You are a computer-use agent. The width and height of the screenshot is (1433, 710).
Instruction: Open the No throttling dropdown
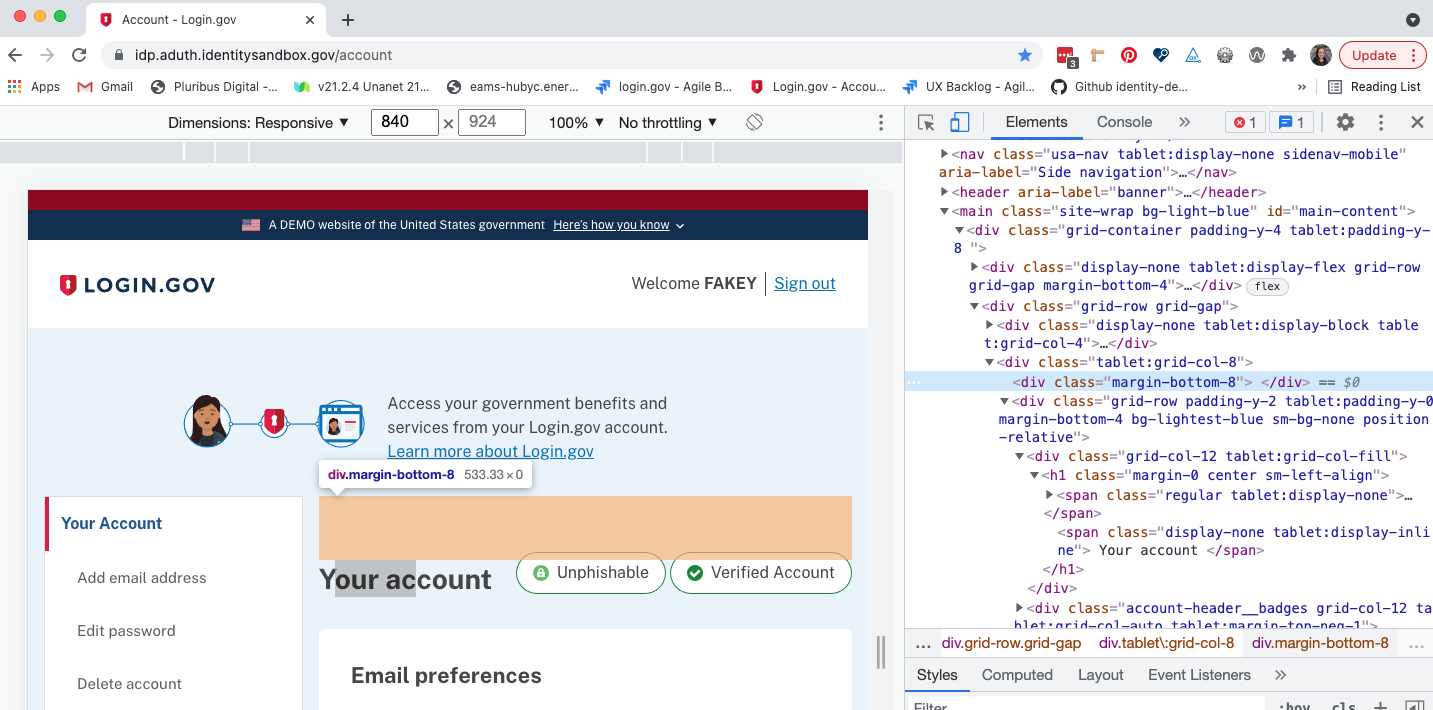[668, 122]
